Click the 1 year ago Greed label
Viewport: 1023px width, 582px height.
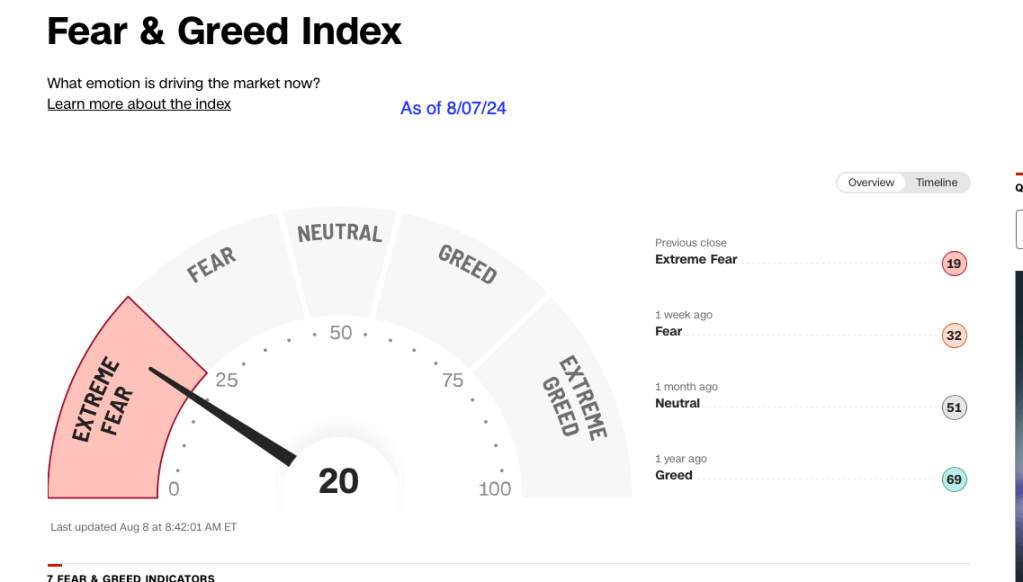click(x=674, y=475)
